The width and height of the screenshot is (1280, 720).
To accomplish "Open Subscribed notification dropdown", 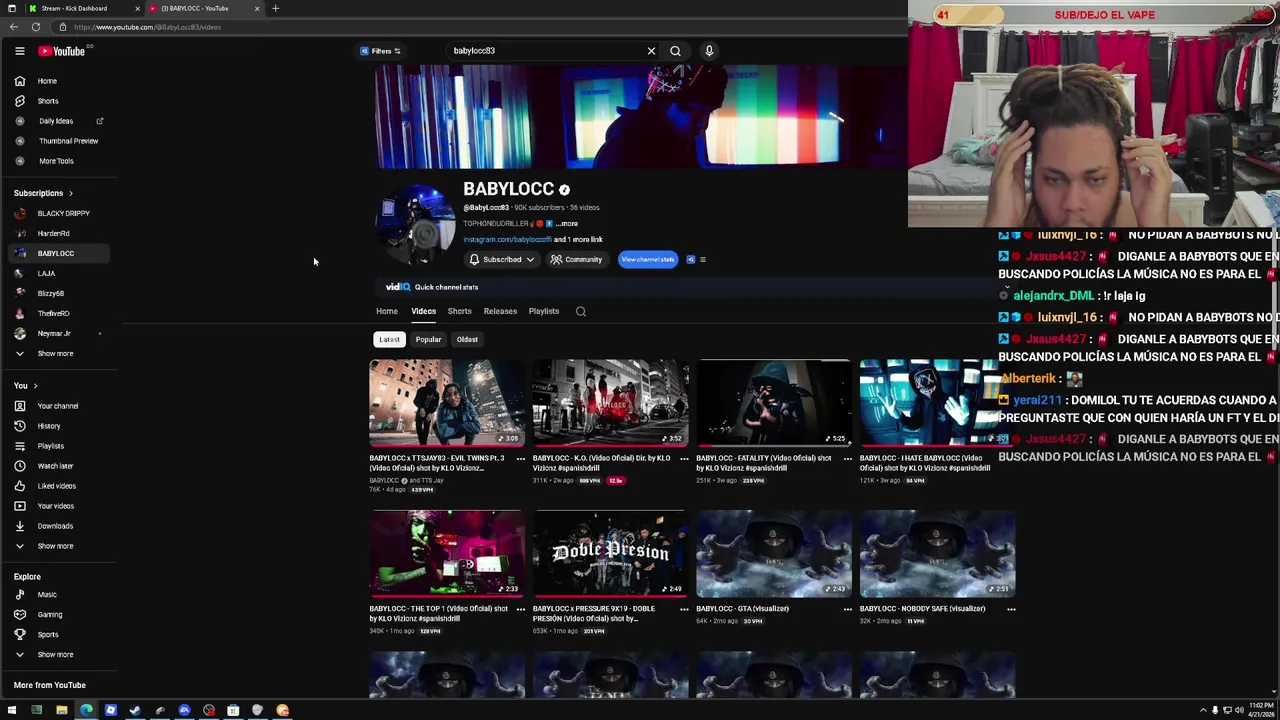I will [502, 260].
